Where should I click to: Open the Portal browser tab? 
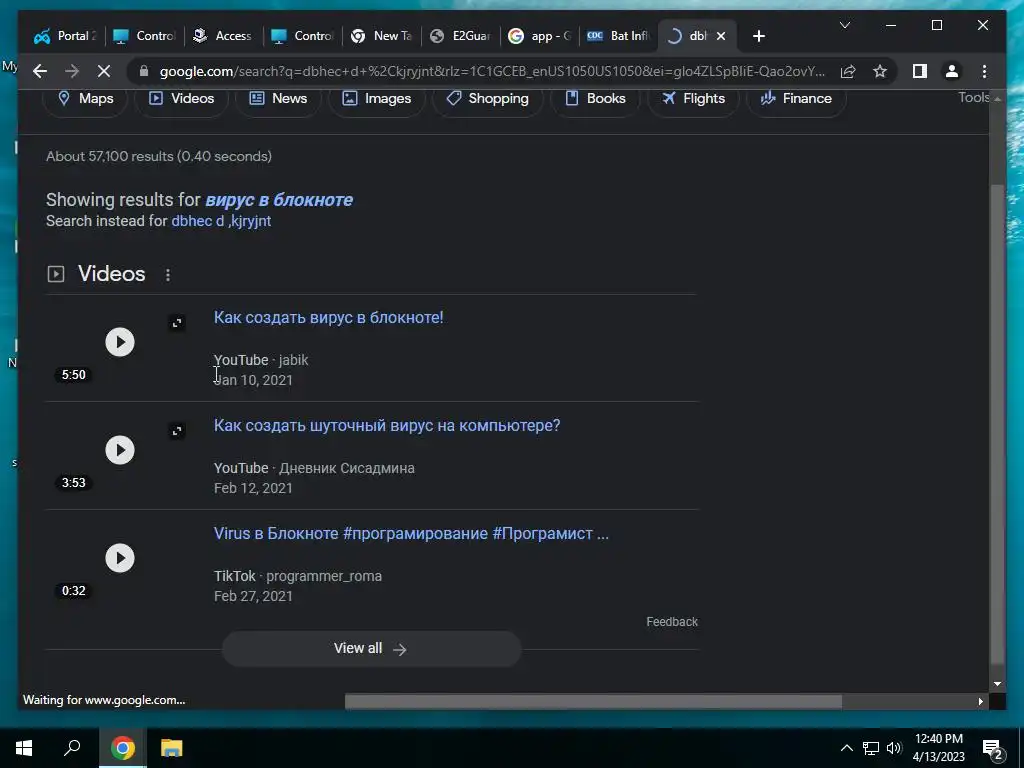click(65, 36)
